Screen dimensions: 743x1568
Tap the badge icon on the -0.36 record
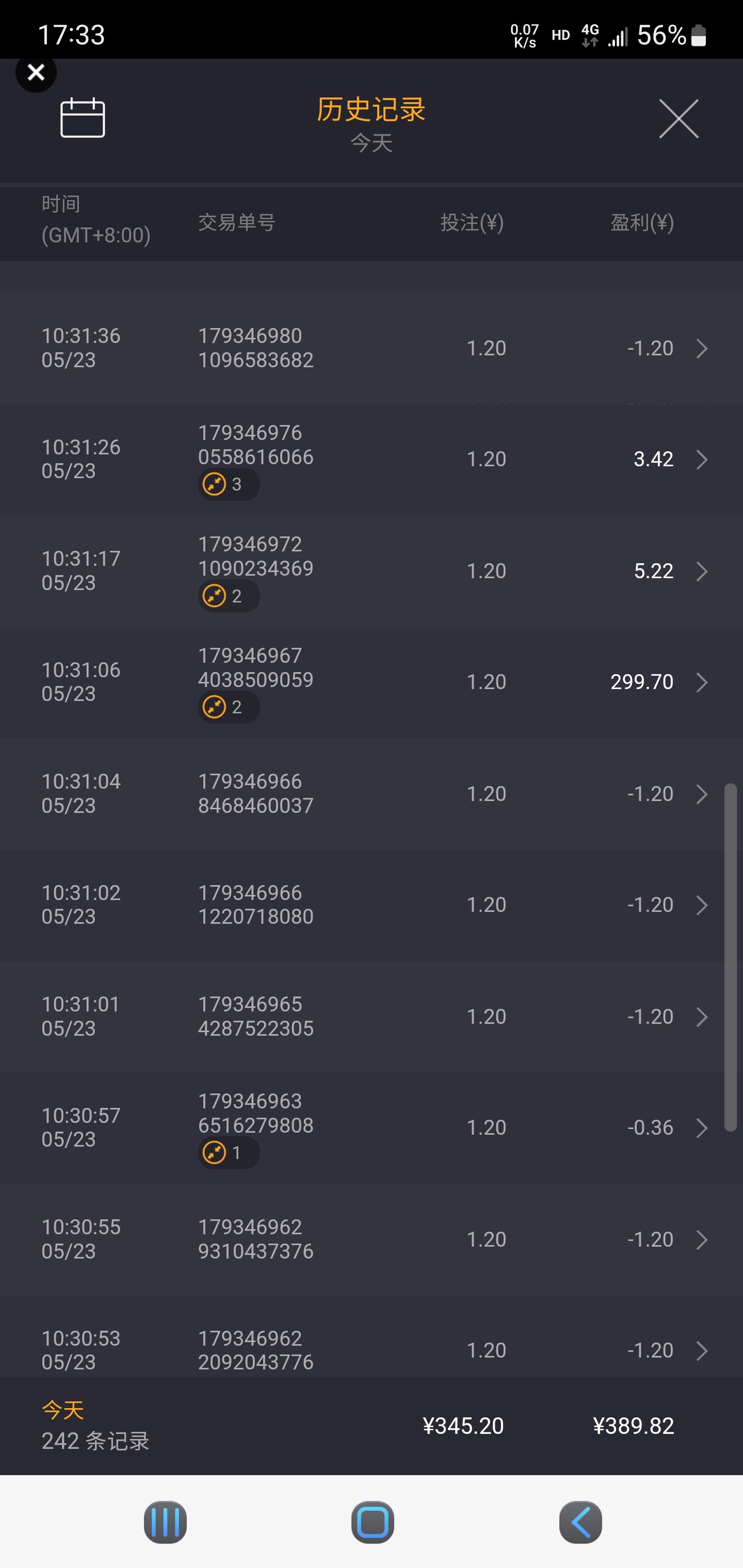(214, 1153)
